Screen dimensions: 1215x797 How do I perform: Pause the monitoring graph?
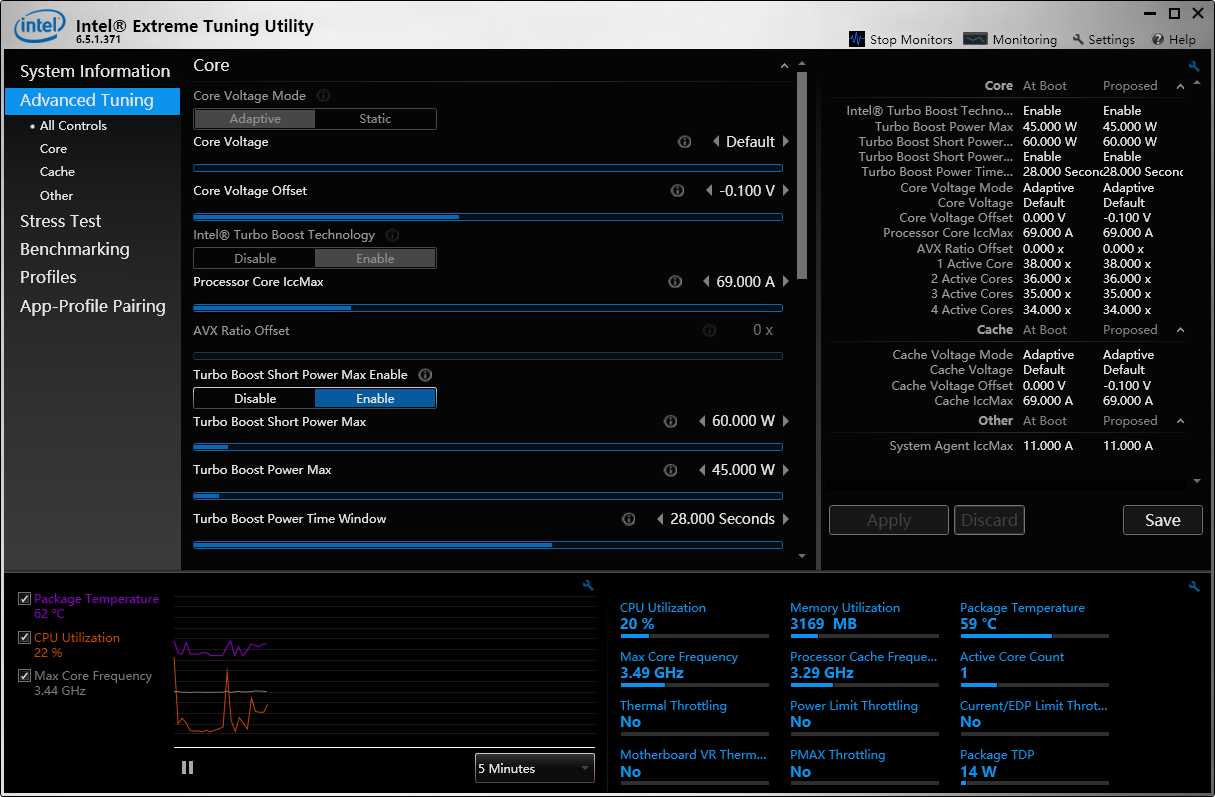[187, 768]
